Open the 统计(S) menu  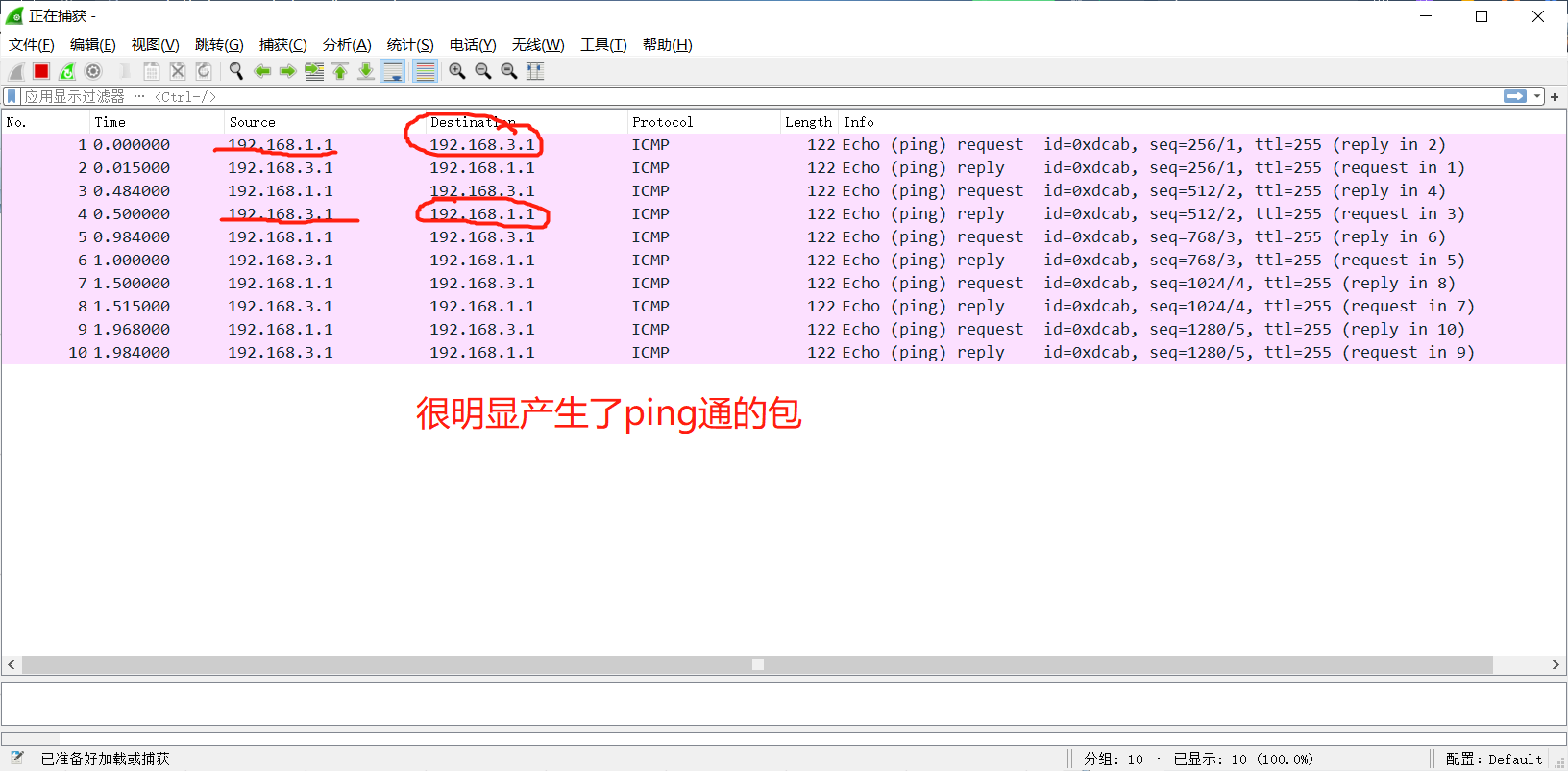pyautogui.click(x=410, y=44)
